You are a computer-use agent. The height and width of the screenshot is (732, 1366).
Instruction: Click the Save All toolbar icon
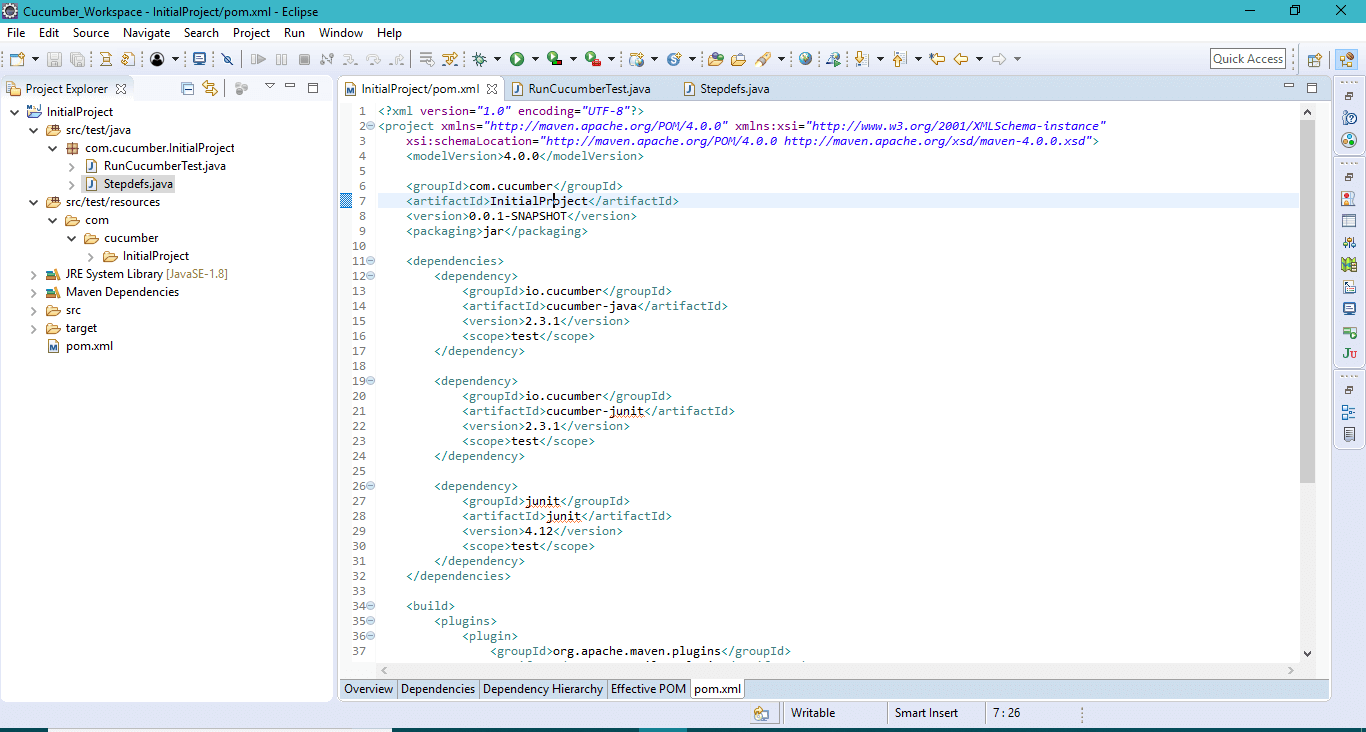click(77, 59)
